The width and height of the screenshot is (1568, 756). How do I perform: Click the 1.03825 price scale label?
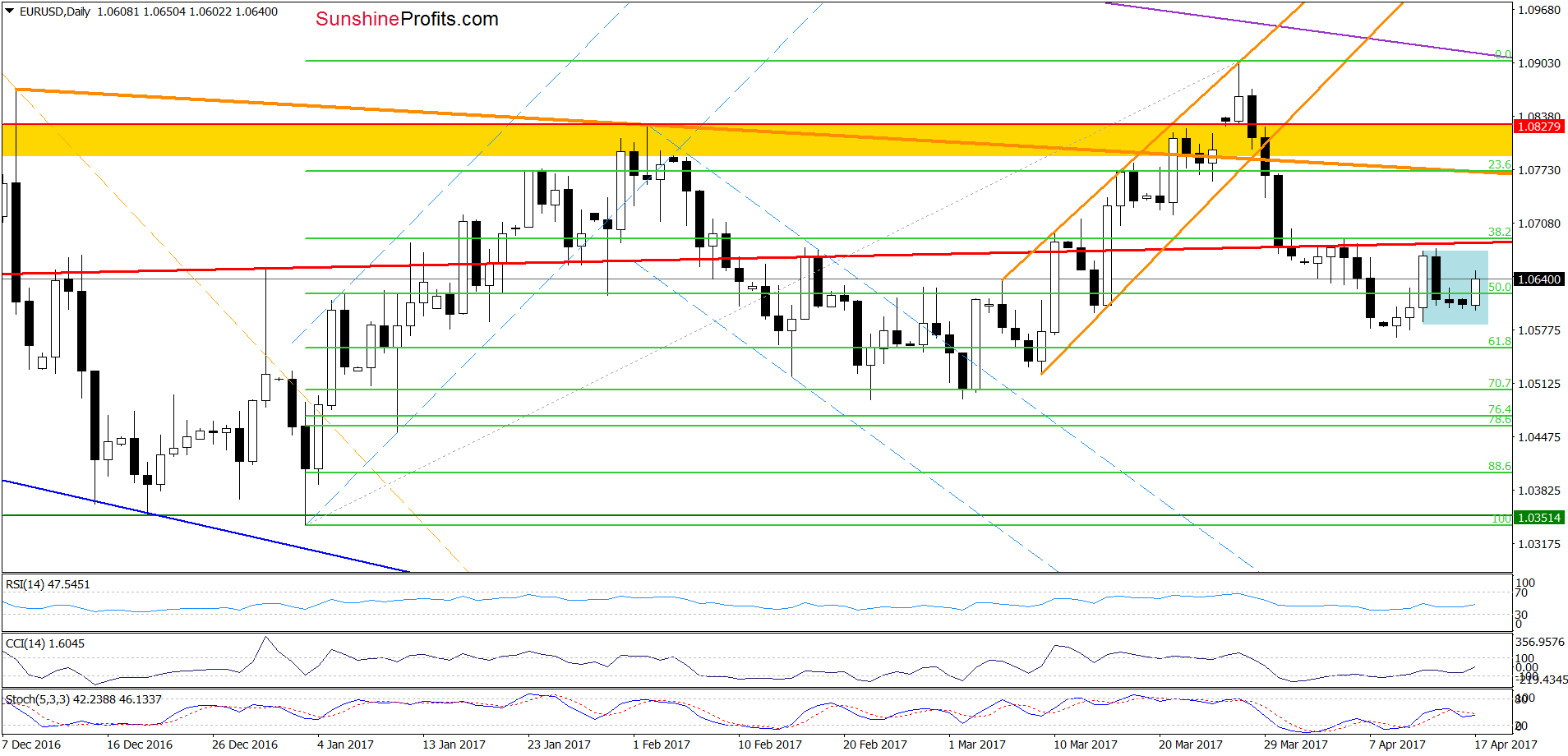coord(1538,491)
